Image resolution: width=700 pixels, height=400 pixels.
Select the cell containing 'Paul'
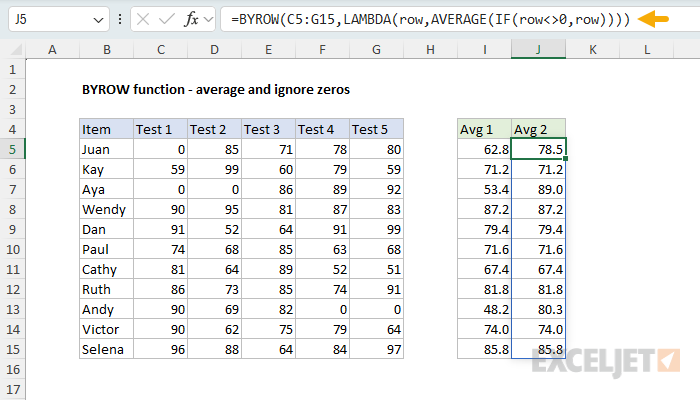[x=107, y=250]
